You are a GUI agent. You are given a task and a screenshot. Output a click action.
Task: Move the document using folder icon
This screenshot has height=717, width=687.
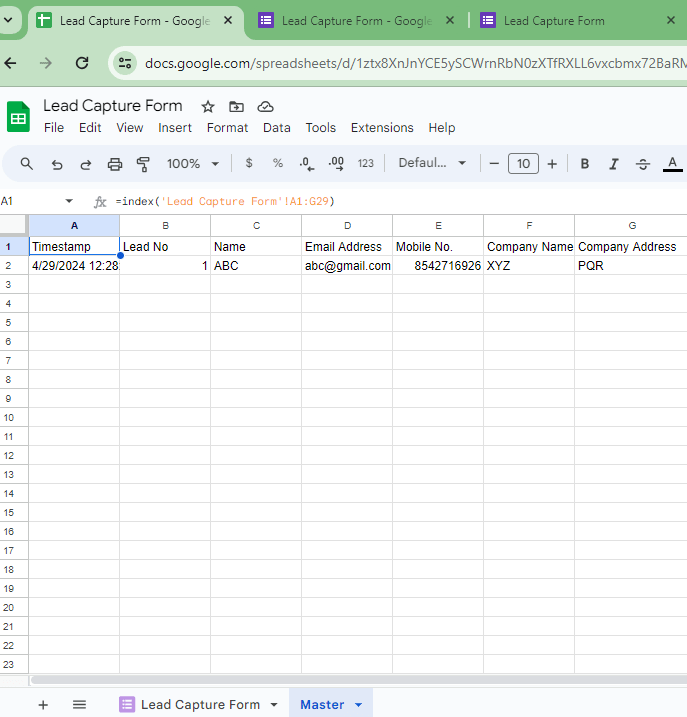[236, 107]
